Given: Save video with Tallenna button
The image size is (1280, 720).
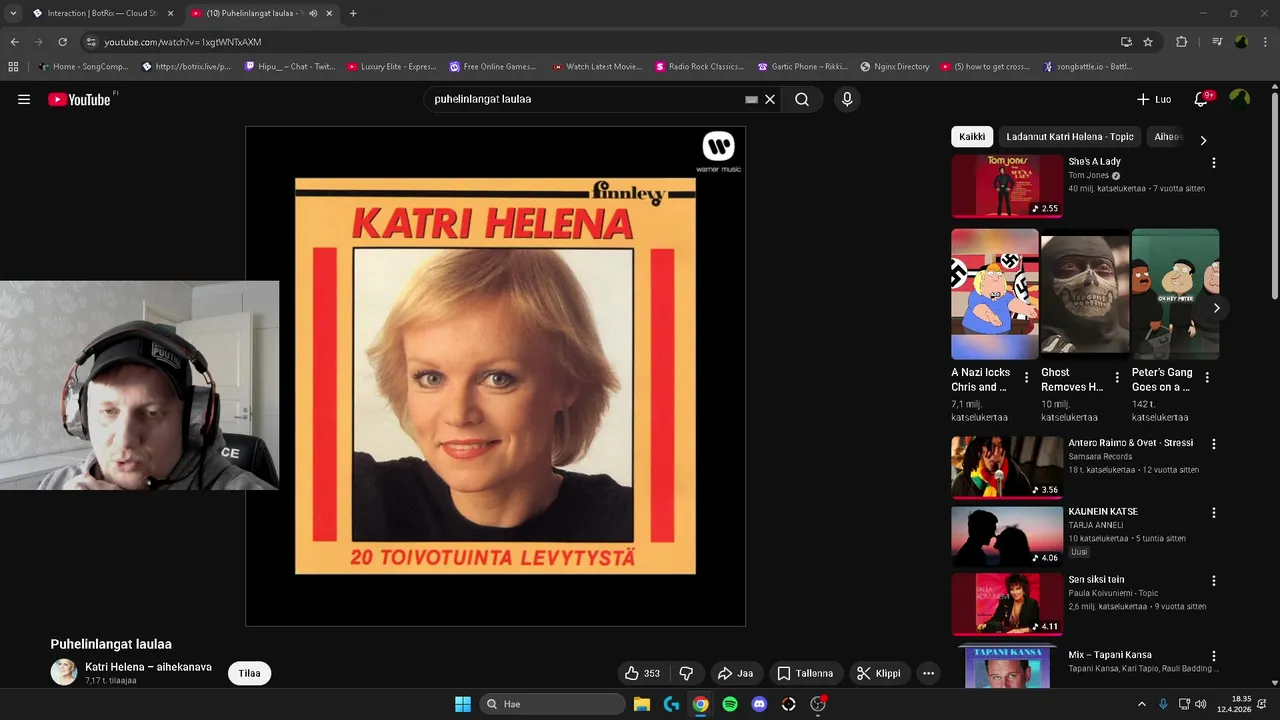Looking at the screenshot, I should click(805, 673).
